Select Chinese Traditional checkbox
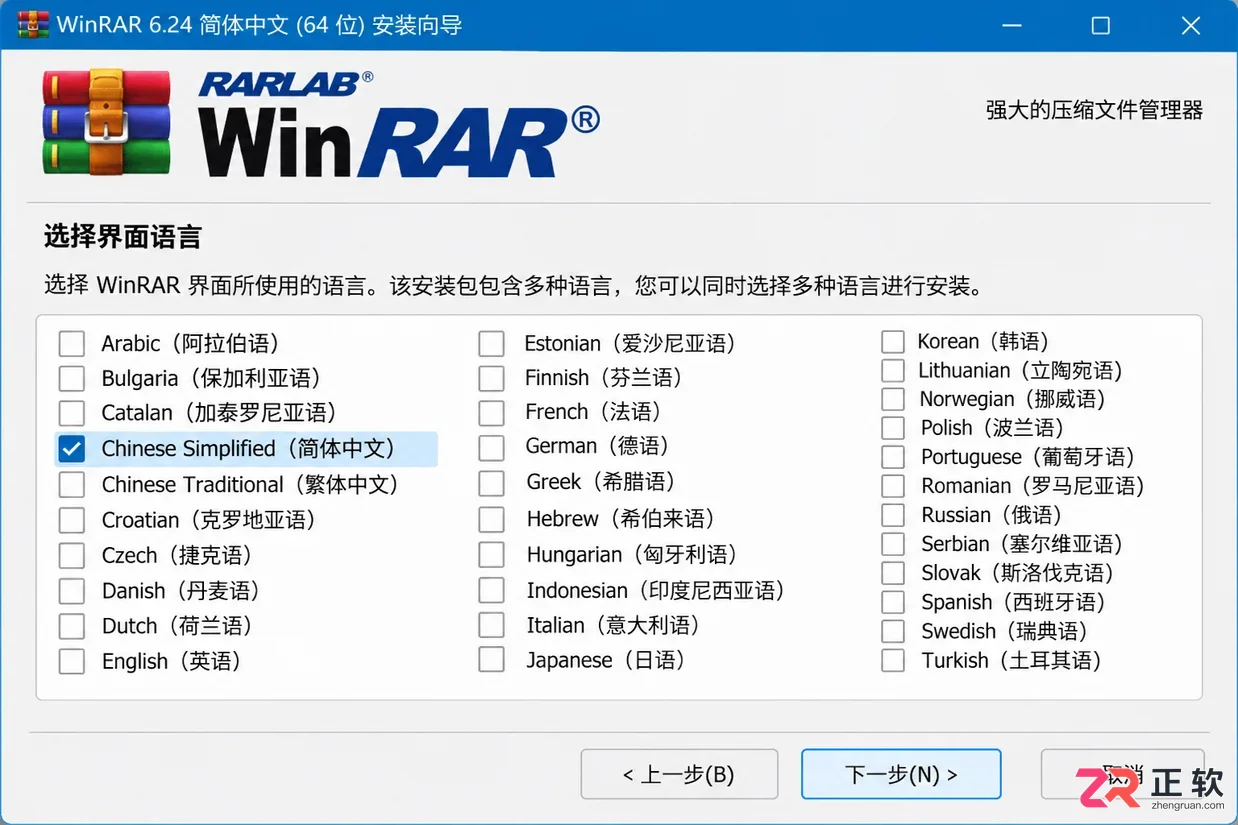 pyautogui.click(x=72, y=485)
